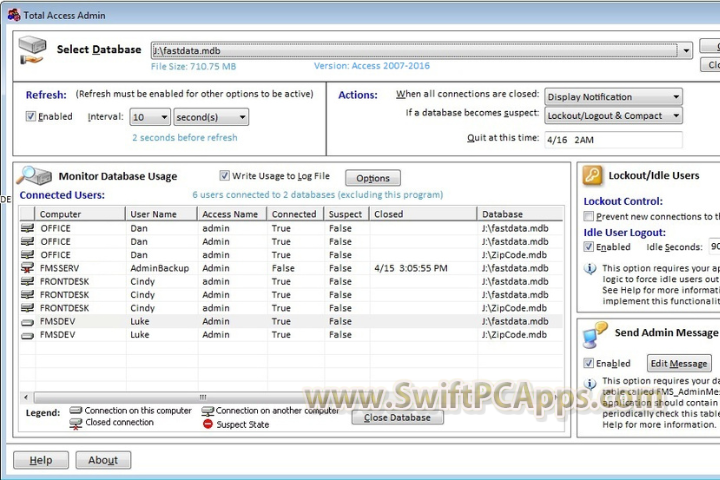Screen dimensions: 720x480
Task: Click the Total Access Admin title bar icon
Action: click(14, 15)
